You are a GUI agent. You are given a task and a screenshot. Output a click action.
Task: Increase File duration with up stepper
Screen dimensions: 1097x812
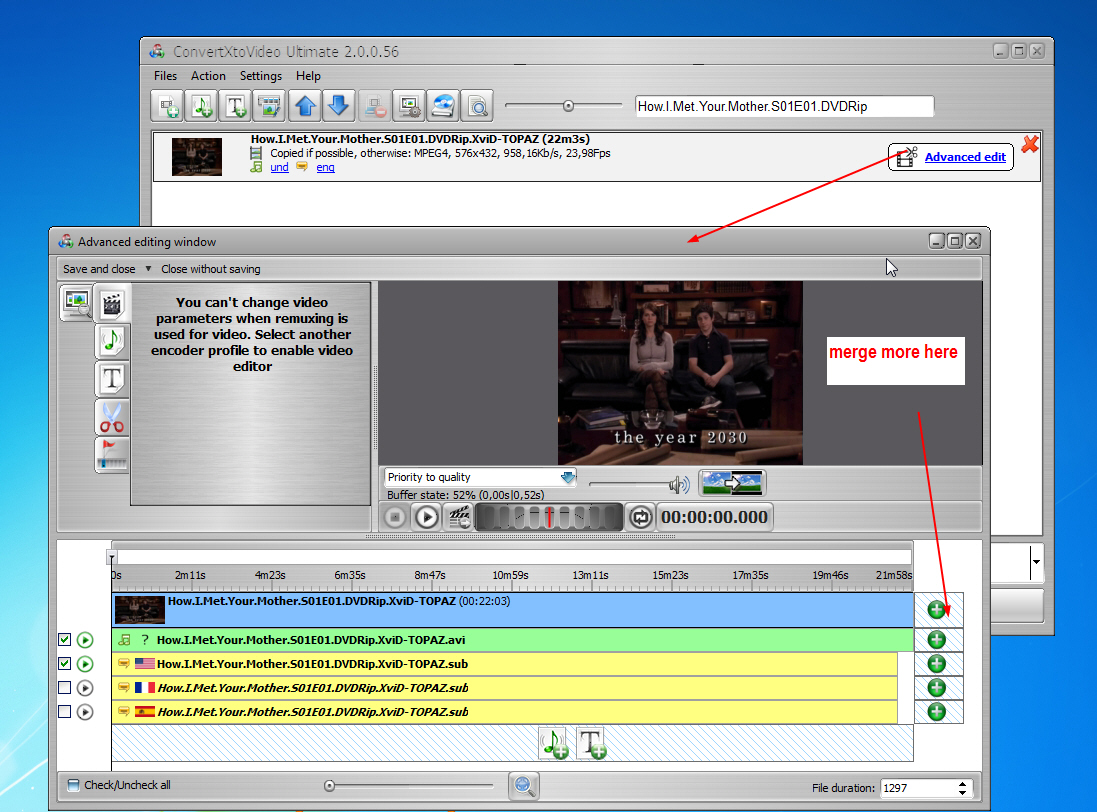click(x=963, y=783)
